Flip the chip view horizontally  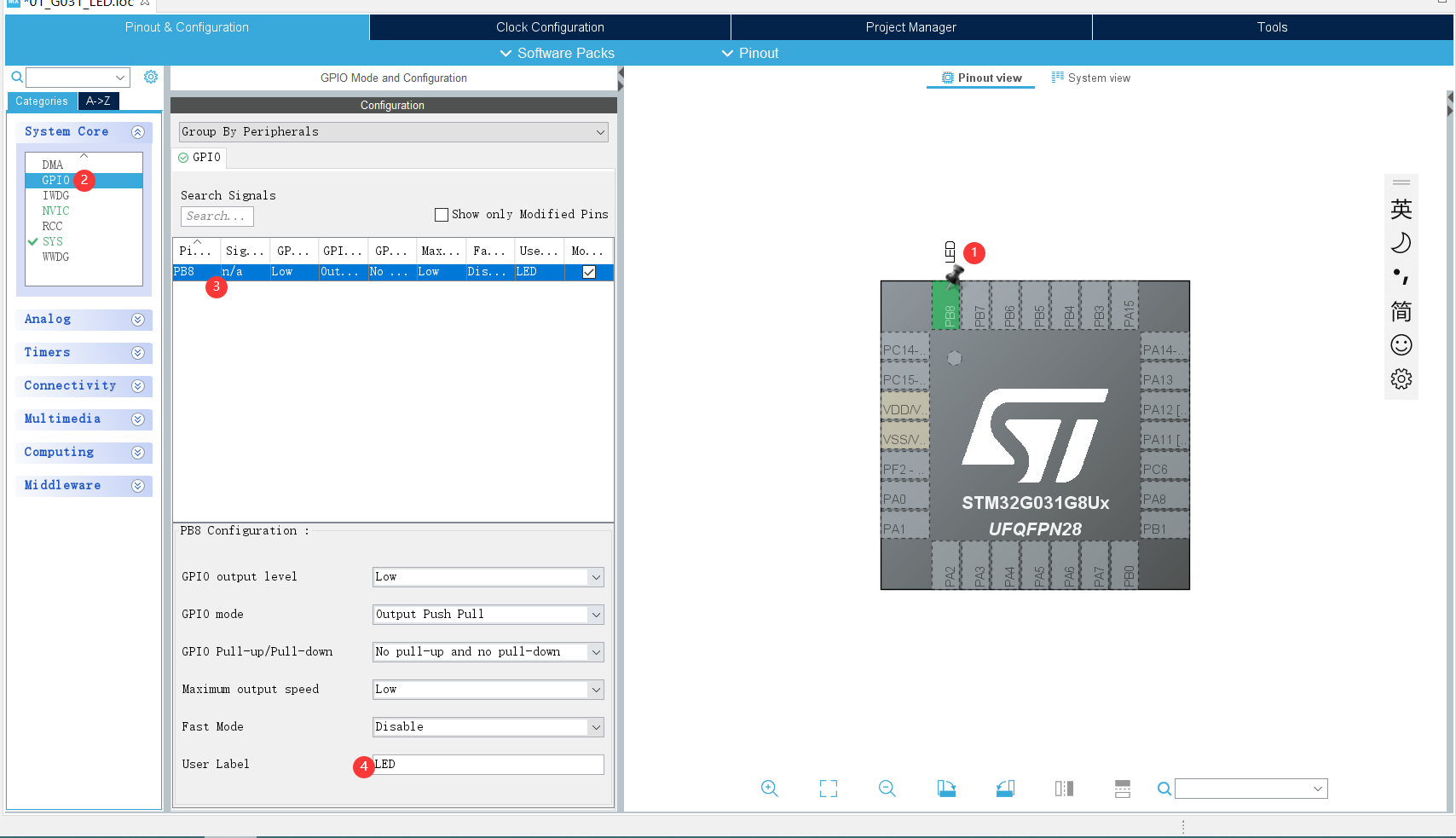pos(1064,789)
